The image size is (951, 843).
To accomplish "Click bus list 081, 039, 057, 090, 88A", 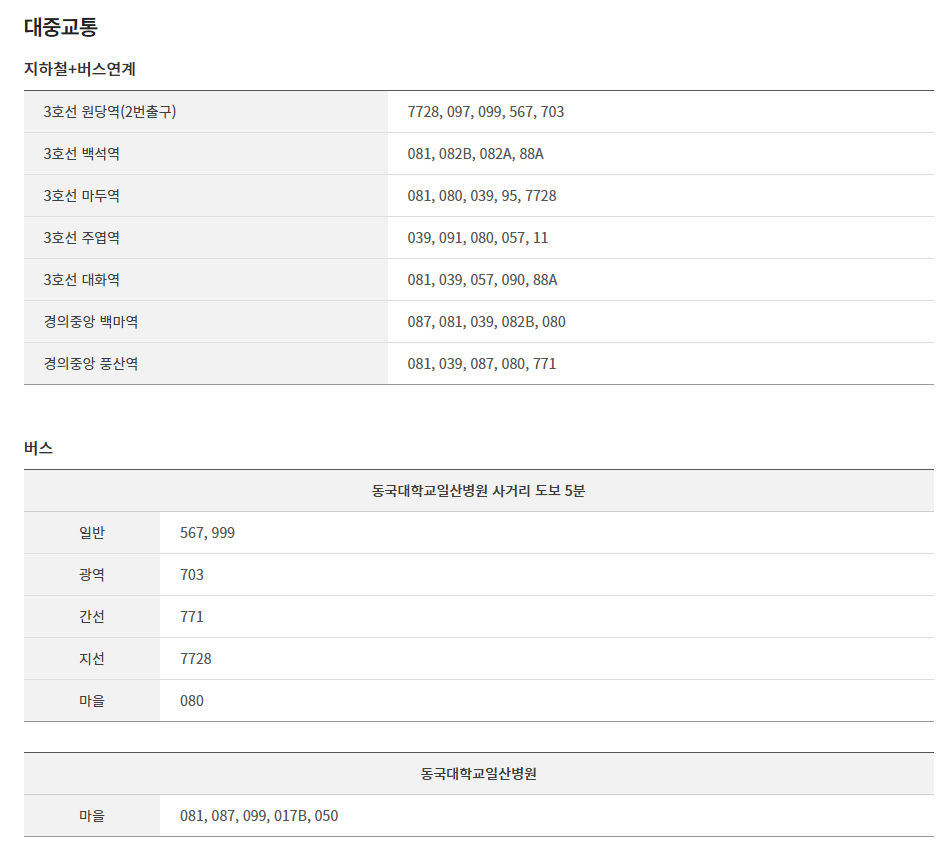I will tap(482, 280).
